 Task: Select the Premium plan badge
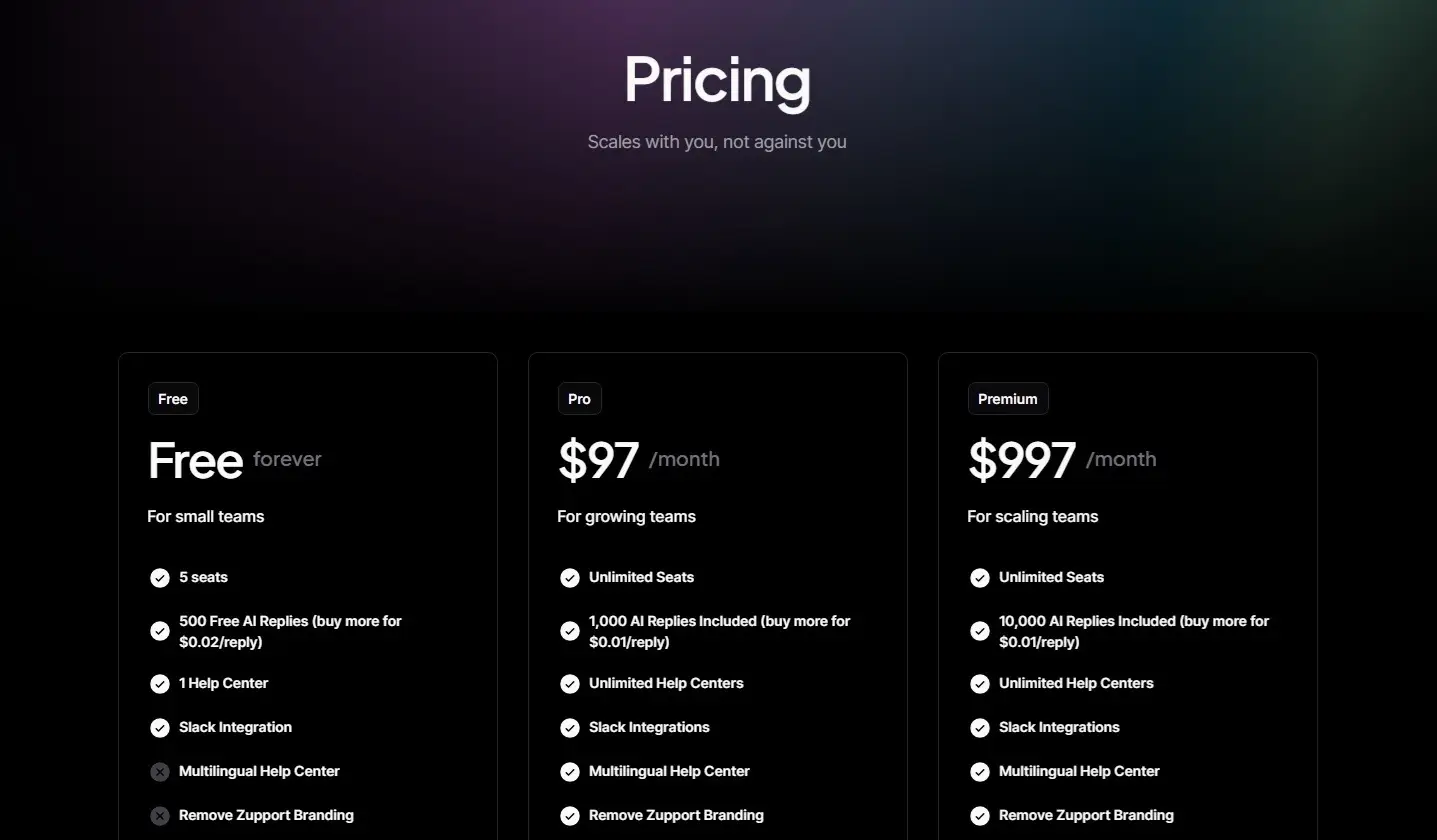pos(1007,399)
